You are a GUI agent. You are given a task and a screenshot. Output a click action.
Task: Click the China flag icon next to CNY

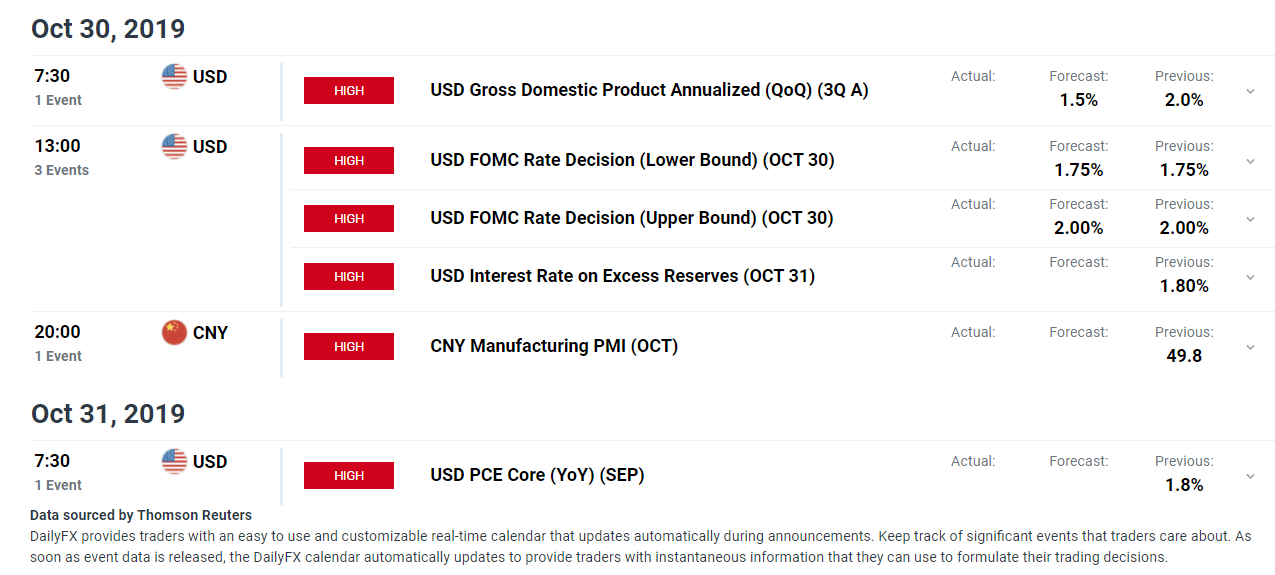[174, 332]
